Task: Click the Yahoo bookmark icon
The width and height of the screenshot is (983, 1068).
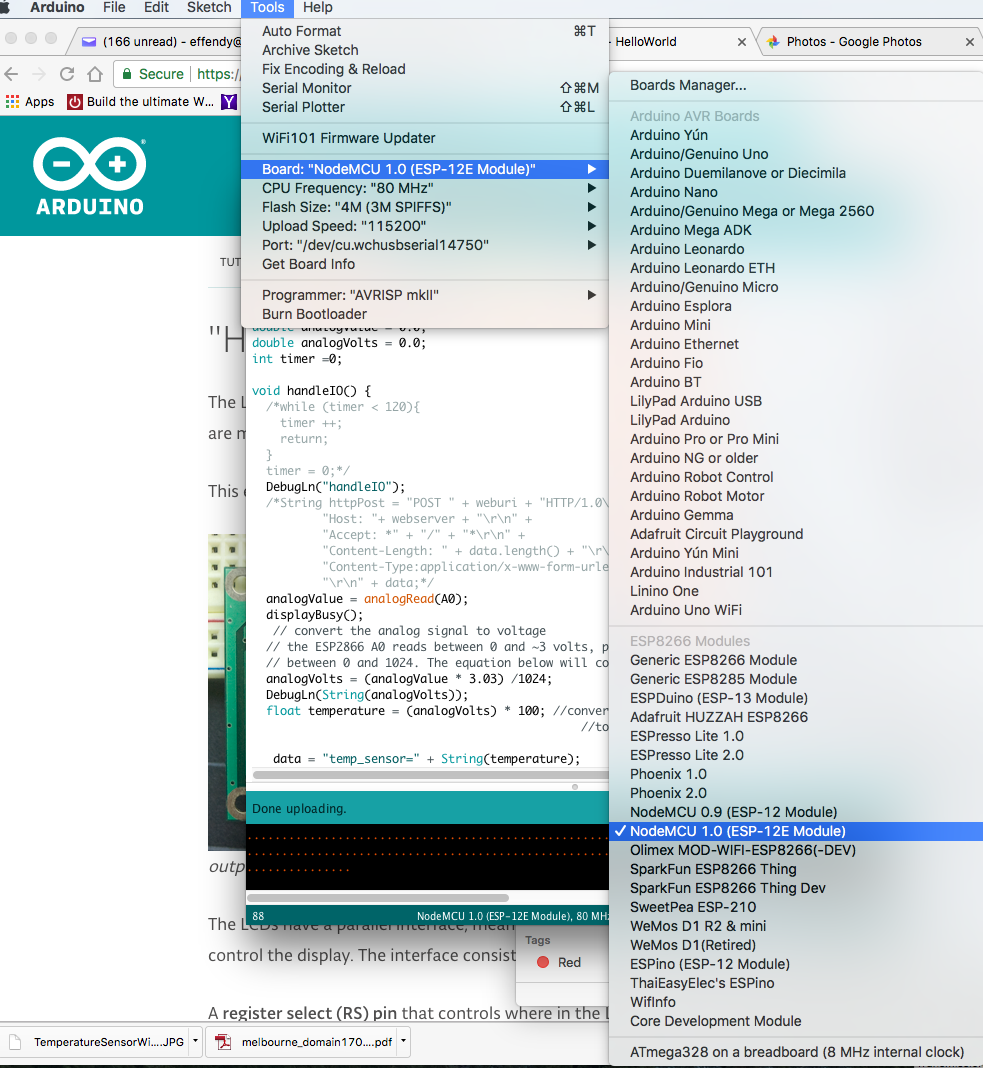Action: pos(227,101)
